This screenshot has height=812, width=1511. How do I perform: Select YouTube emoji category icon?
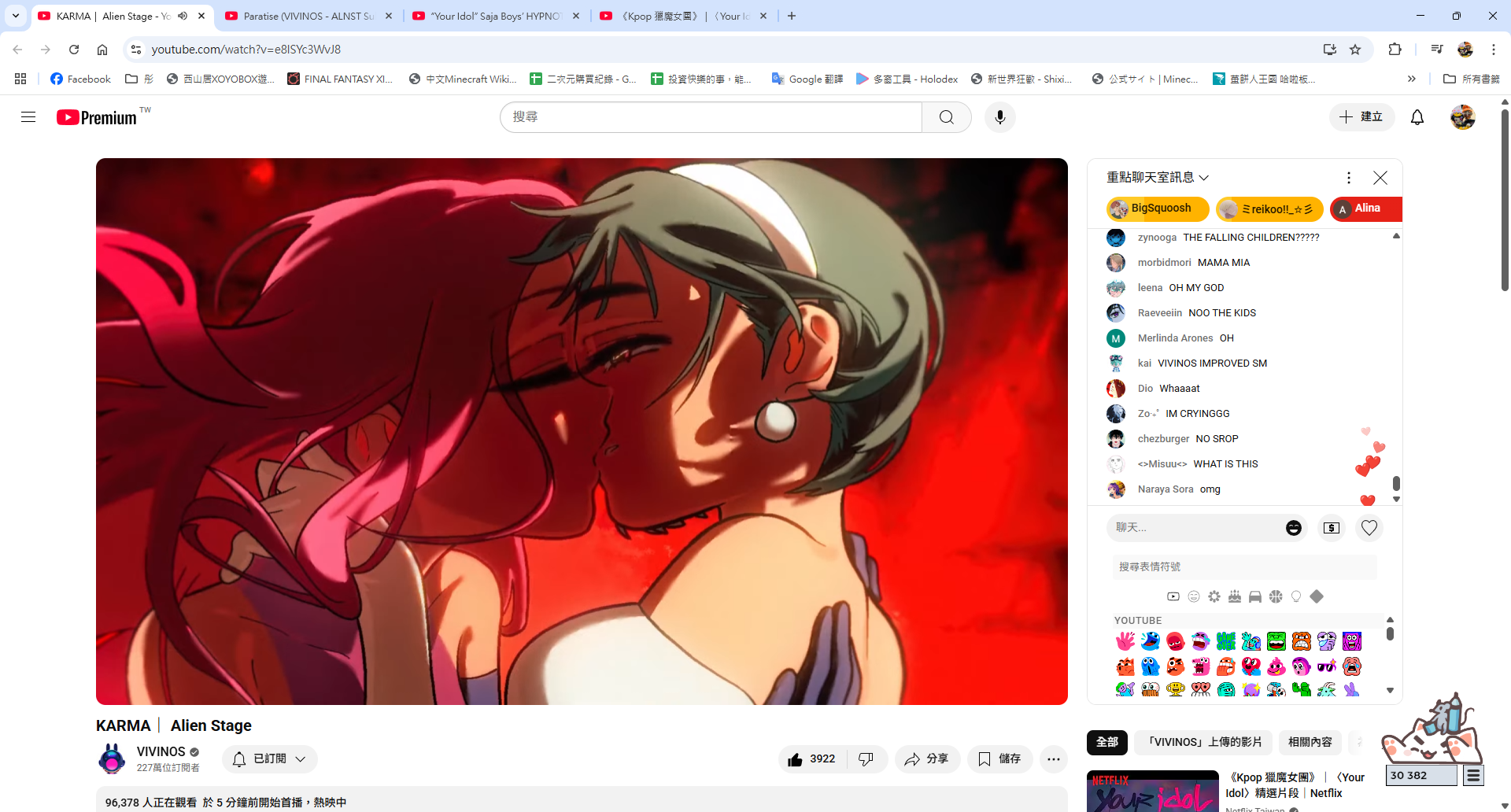tap(1173, 596)
